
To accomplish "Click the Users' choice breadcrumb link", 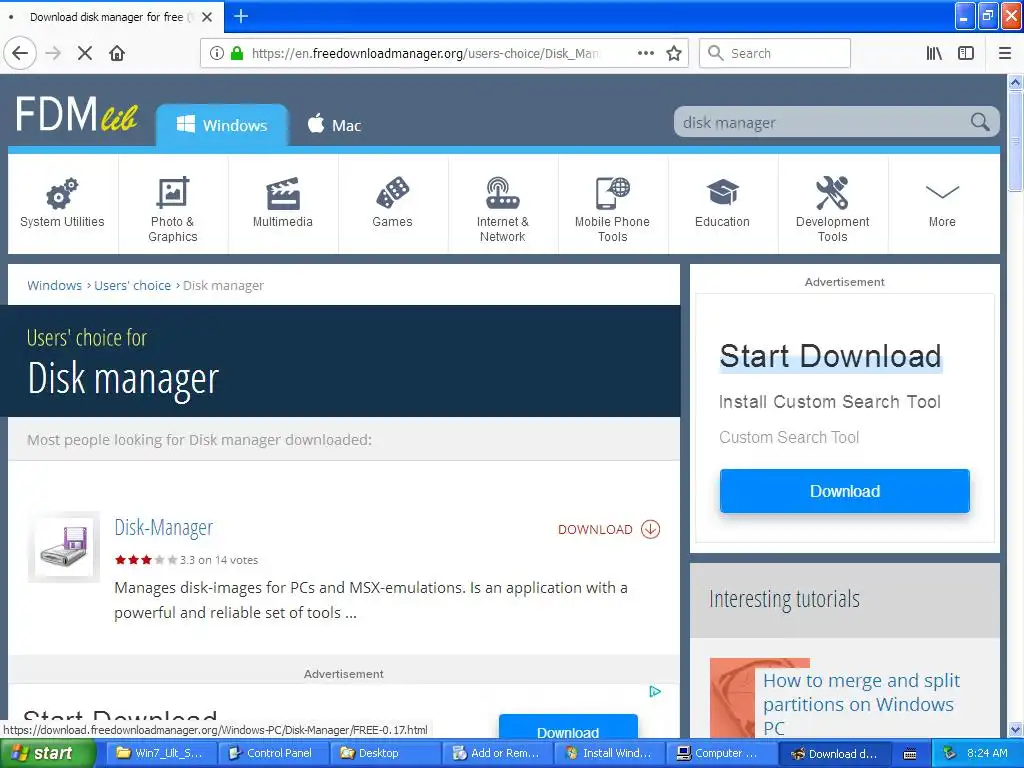I will pos(133,285).
